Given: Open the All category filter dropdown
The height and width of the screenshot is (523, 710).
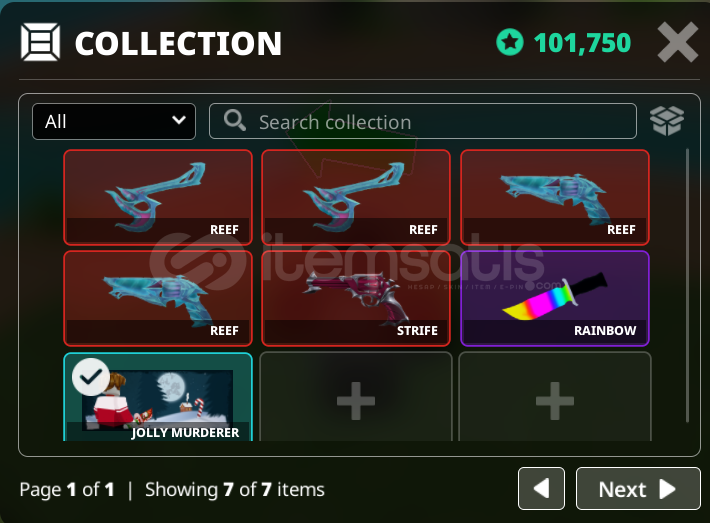Looking at the screenshot, I should (114, 121).
